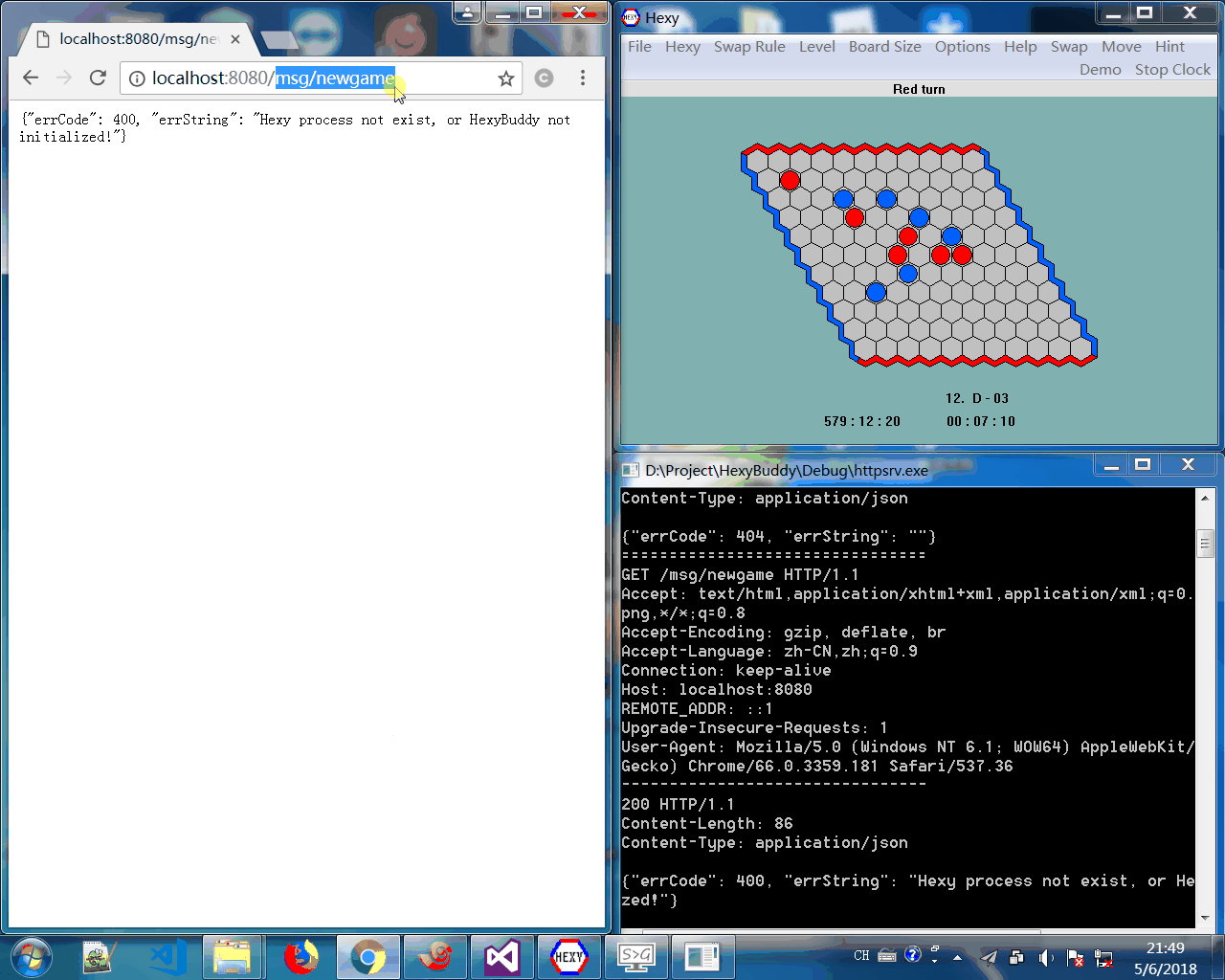Go back in Chrome
The width and height of the screenshot is (1225, 980).
point(31,78)
